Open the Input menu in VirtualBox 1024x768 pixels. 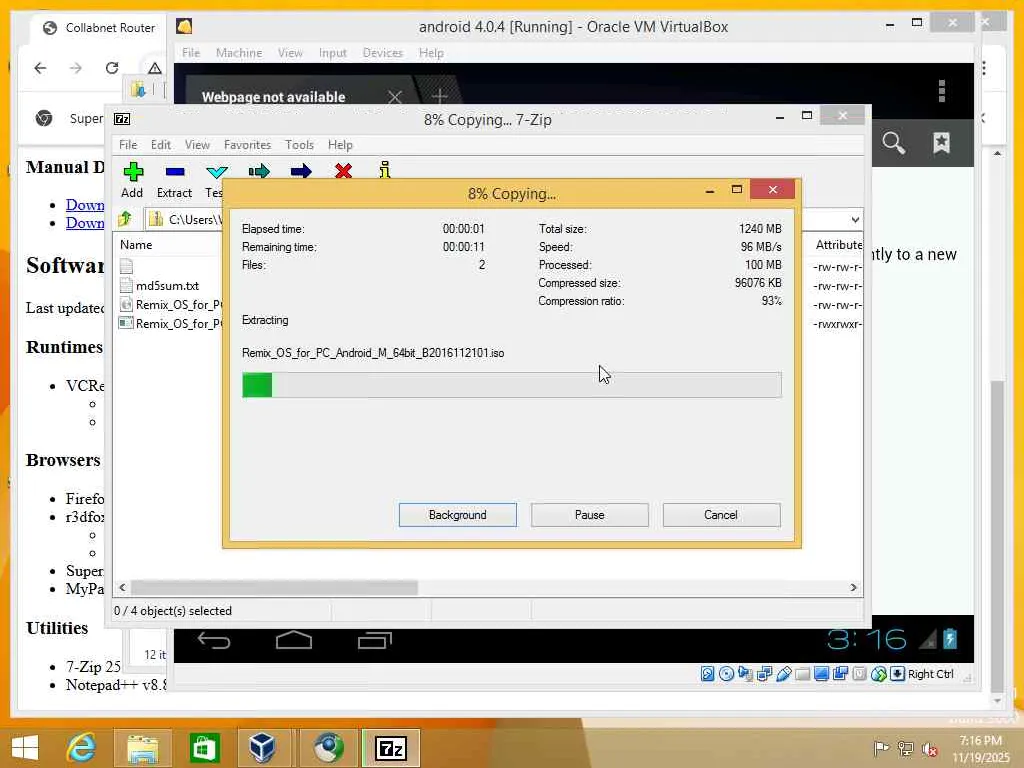pos(332,53)
